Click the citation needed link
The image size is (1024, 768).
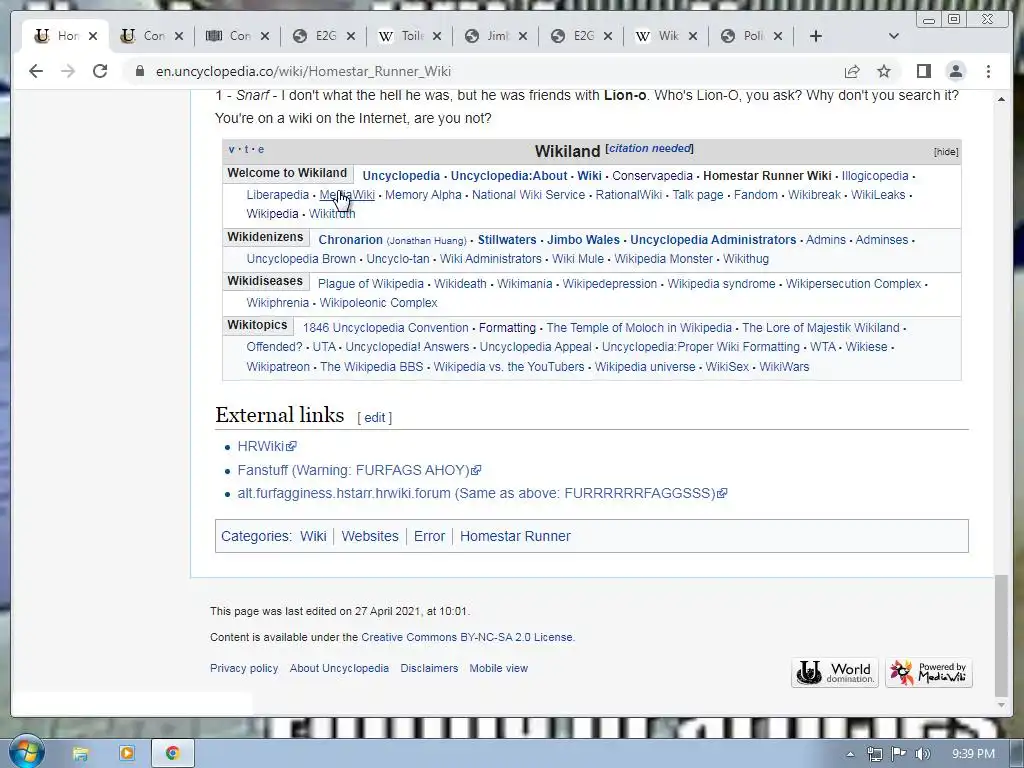tap(650, 148)
